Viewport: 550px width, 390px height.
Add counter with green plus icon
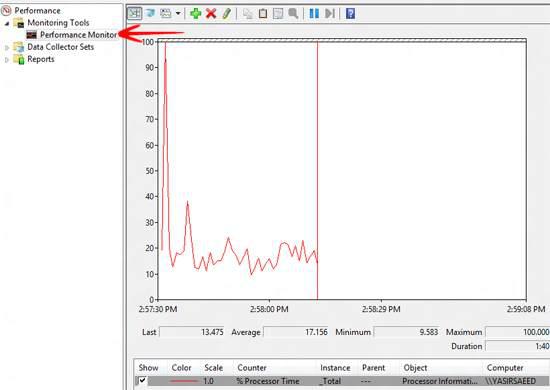pos(195,13)
